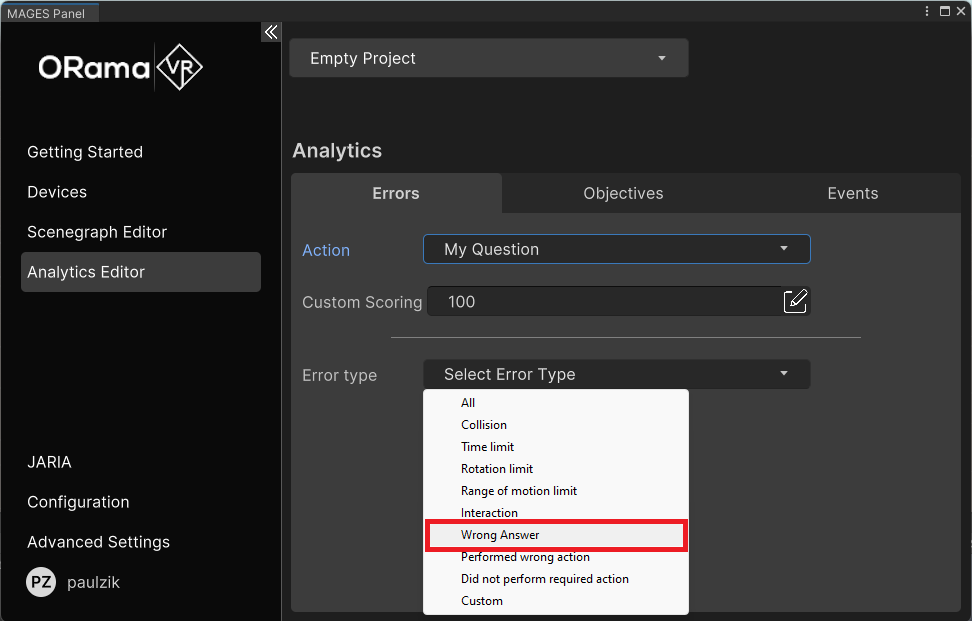Expand the Select Error Type dropdown
This screenshot has height=621, width=972.
pos(616,374)
